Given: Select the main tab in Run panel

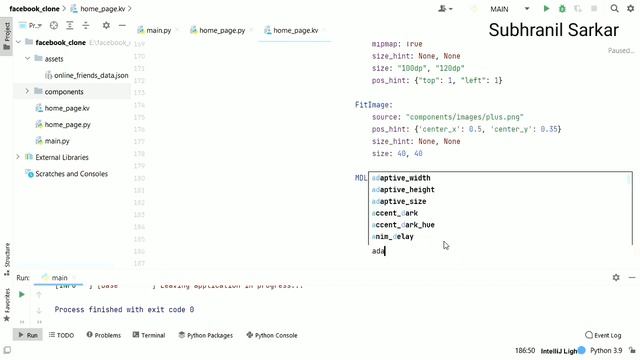Looking at the screenshot, I should [x=59, y=278].
